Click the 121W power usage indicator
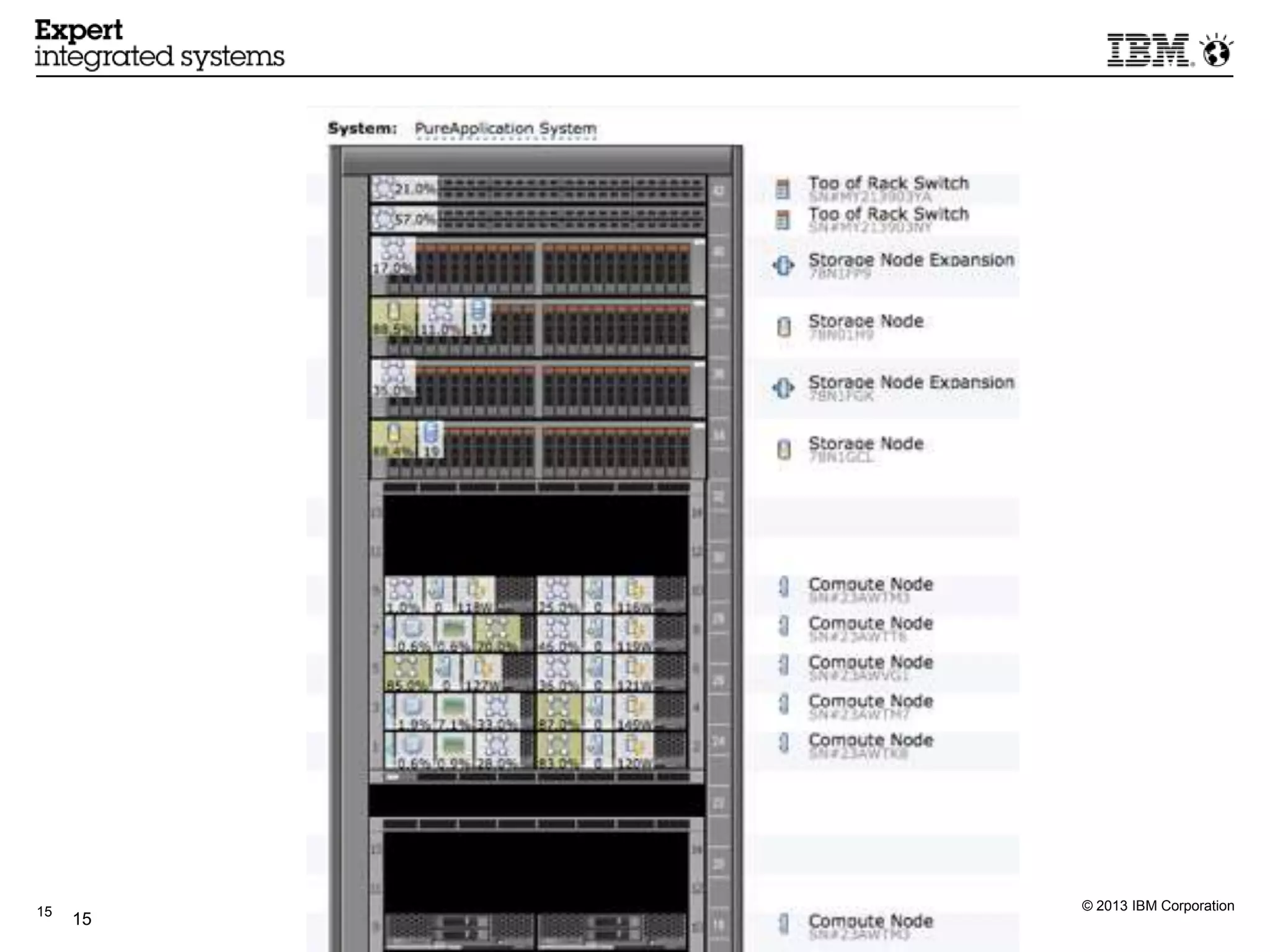Image resolution: width=1270 pixels, height=952 pixels. tap(633, 672)
